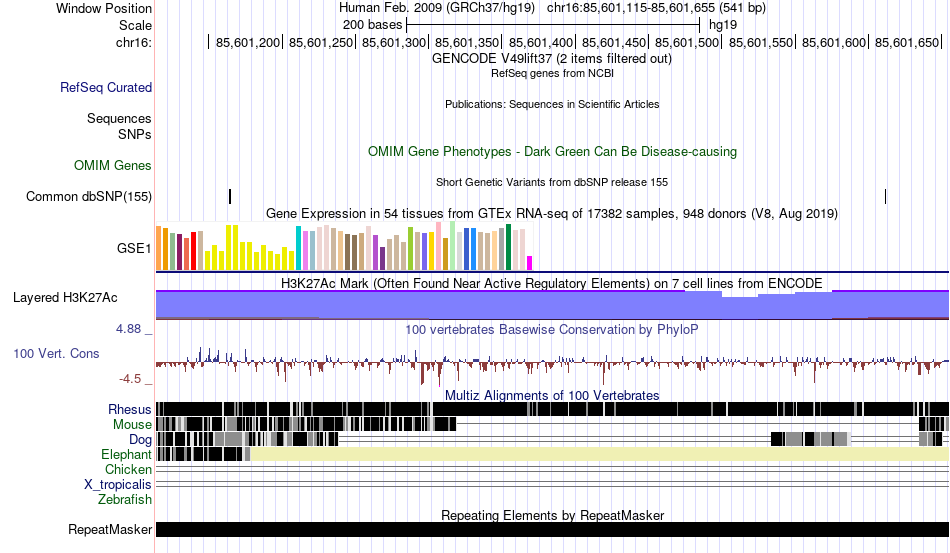Click the blue H3K27Ac signal layer
This screenshot has width=950, height=553.
552,305
